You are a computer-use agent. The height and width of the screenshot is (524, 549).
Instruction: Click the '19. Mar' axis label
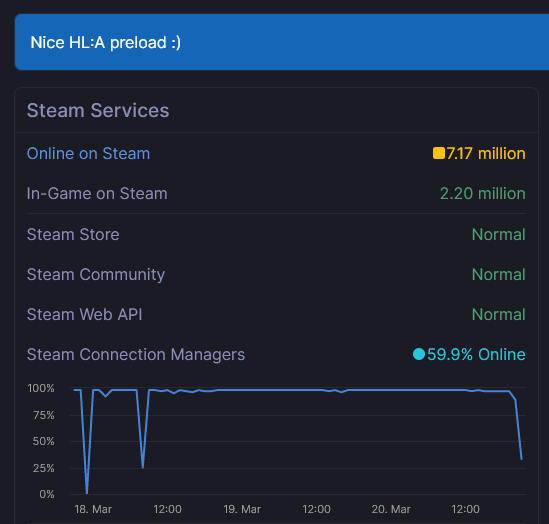242,509
